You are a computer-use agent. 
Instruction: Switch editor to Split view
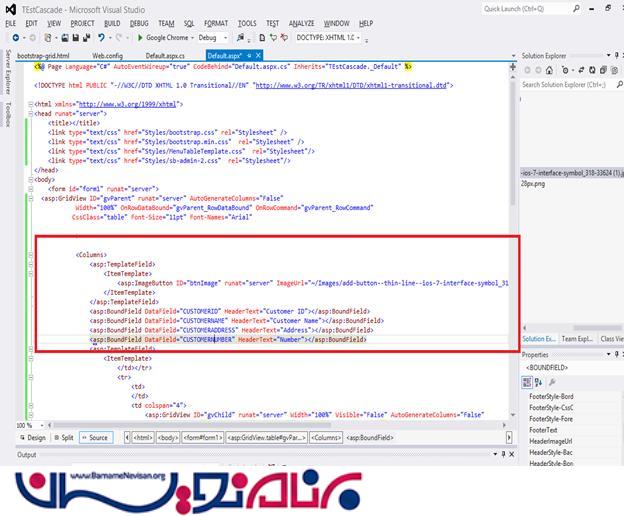click(x=66, y=437)
